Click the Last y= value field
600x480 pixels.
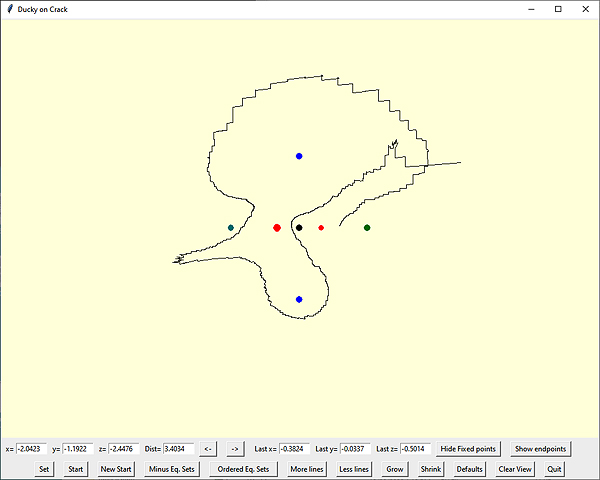tap(355, 449)
